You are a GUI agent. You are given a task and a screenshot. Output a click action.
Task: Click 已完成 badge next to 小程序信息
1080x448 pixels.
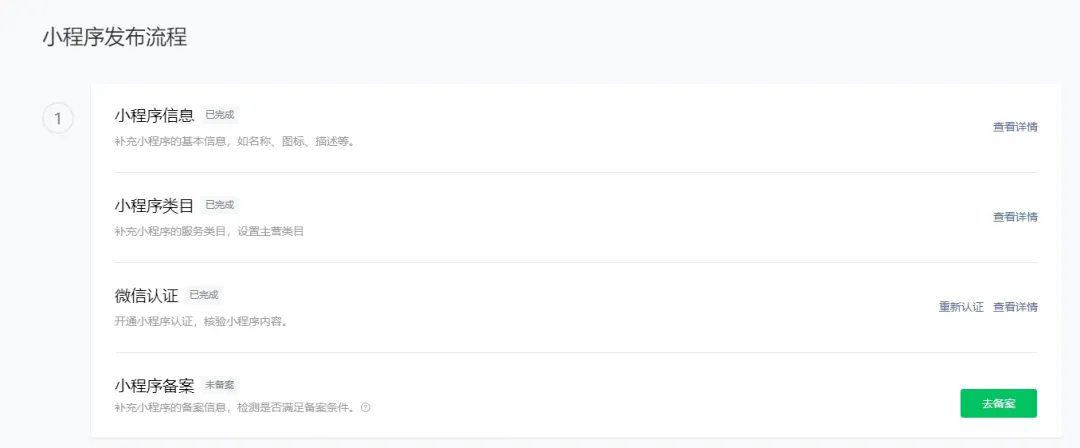(220, 115)
